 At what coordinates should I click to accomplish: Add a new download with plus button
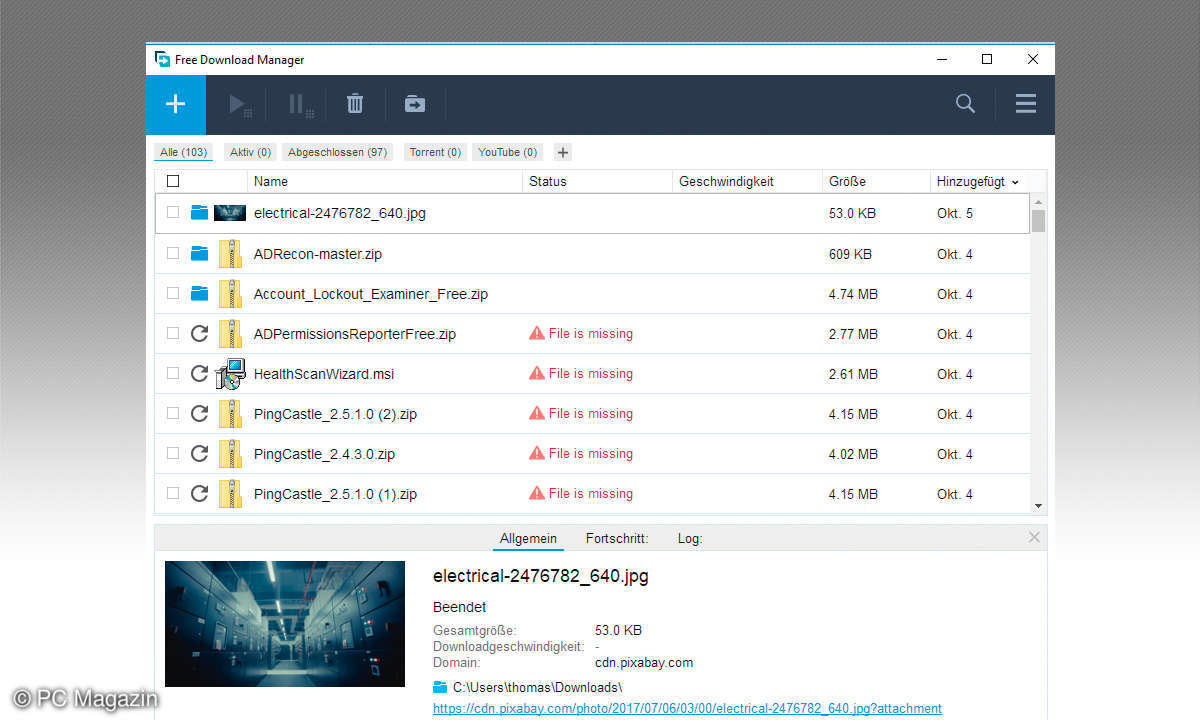tap(175, 104)
